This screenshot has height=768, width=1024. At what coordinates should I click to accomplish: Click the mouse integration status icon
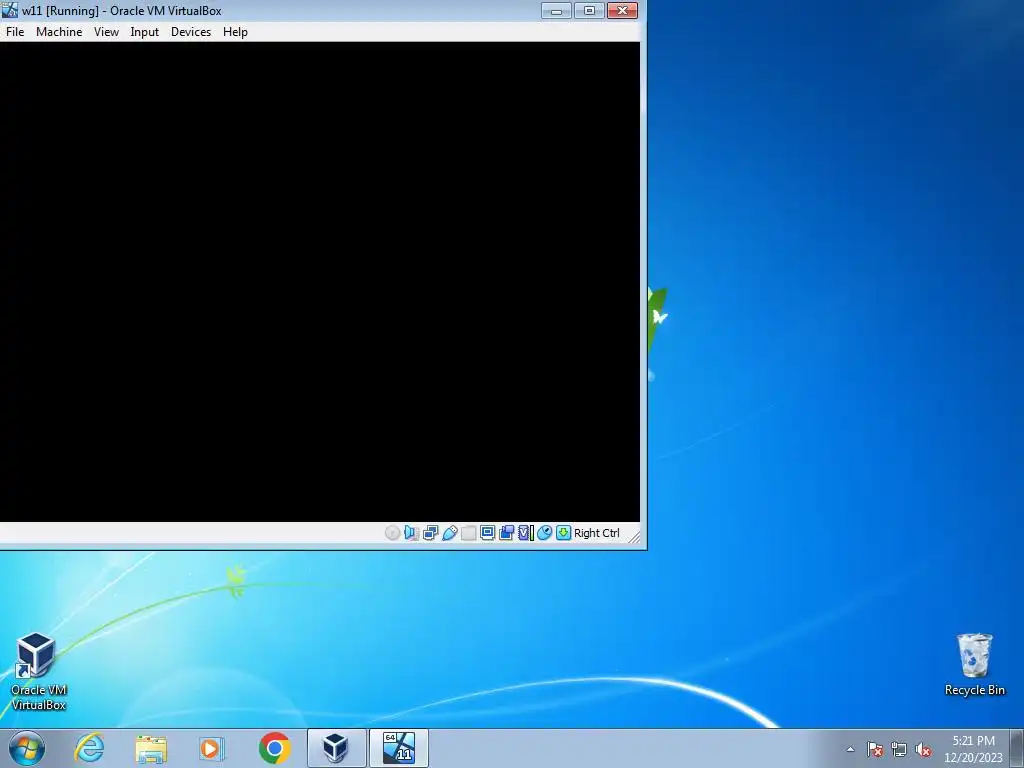pyautogui.click(x=545, y=533)
